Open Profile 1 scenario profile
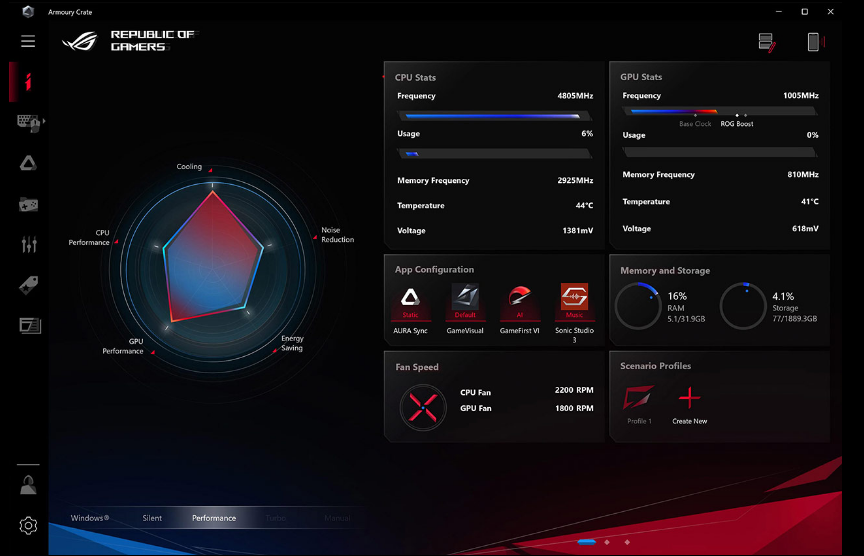Screen dimensions: 864x556 [x=639, y=399]
